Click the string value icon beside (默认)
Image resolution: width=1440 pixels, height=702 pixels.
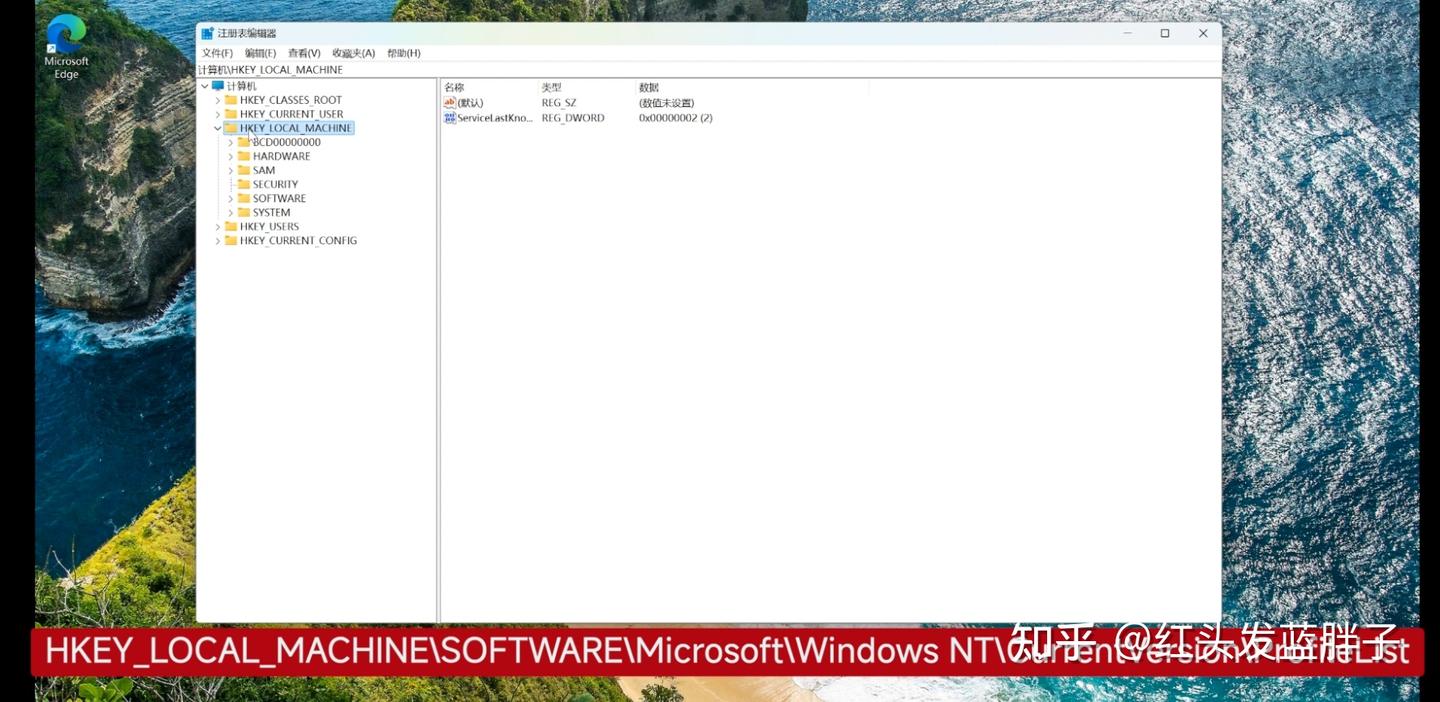pos(449,102)
